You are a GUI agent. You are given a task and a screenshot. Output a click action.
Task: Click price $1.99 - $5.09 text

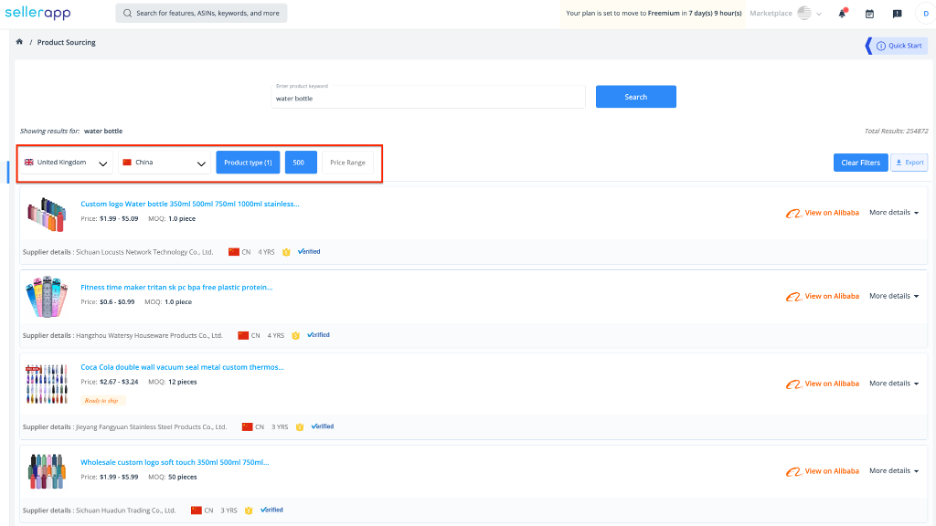click(119, 219)
